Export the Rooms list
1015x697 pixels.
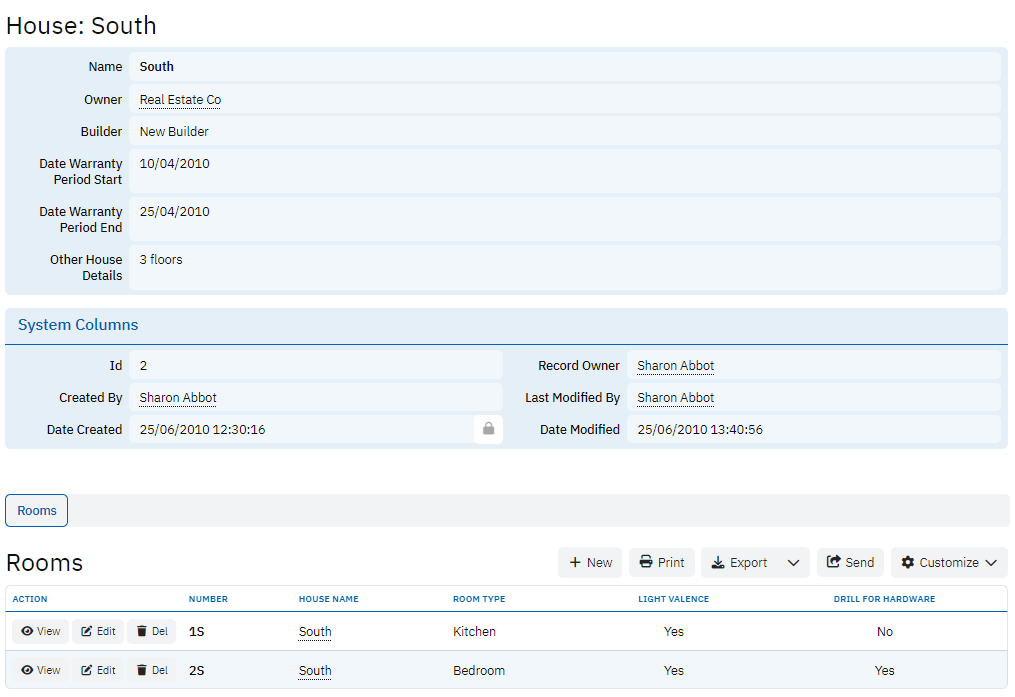(740, 562)
